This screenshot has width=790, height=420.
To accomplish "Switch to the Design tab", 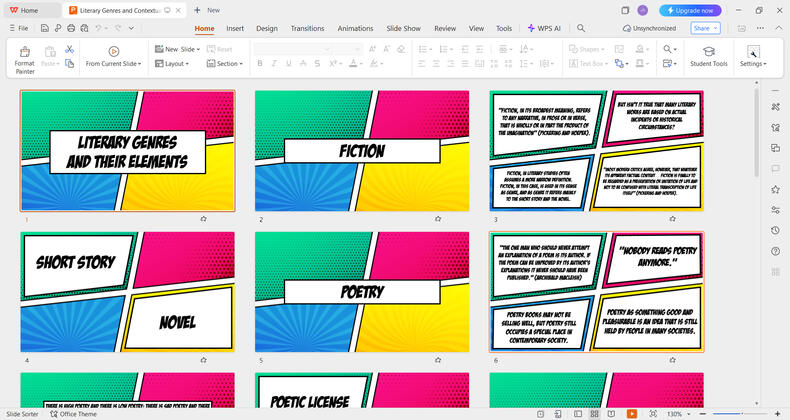I will pos(267,28).
